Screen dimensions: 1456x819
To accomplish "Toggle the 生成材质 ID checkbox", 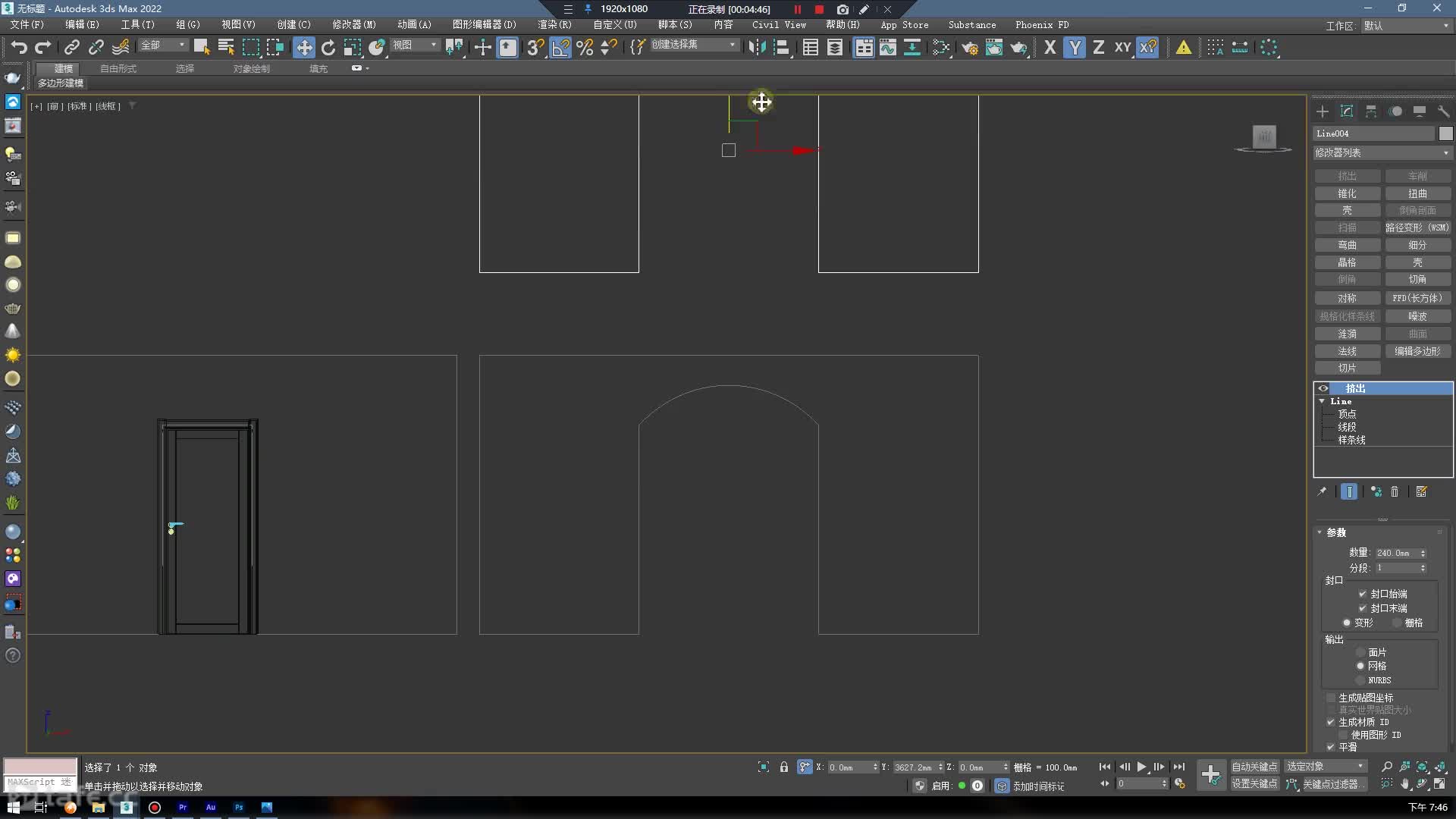I will (x=1331, y=722).
